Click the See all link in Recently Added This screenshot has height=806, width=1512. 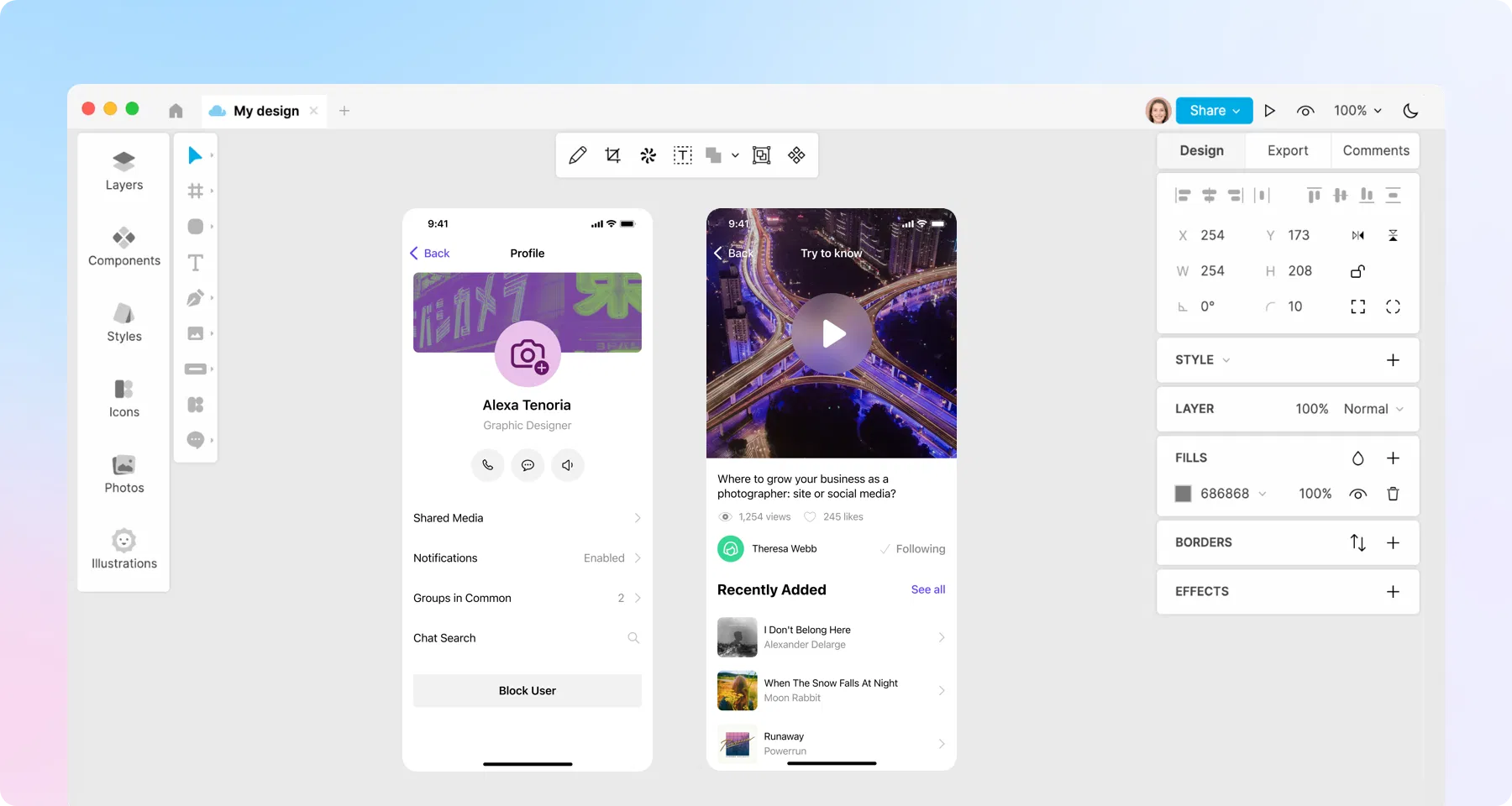pos(927,589)
